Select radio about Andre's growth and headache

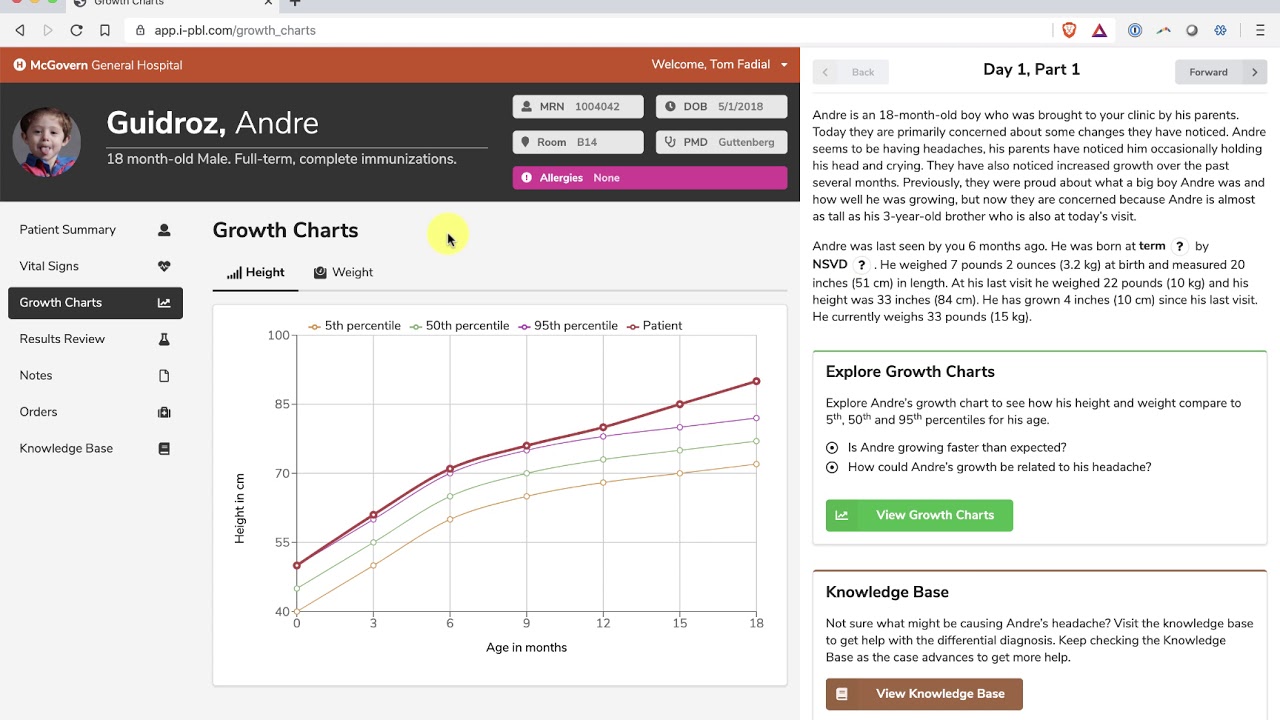click(x=832, y=467)
